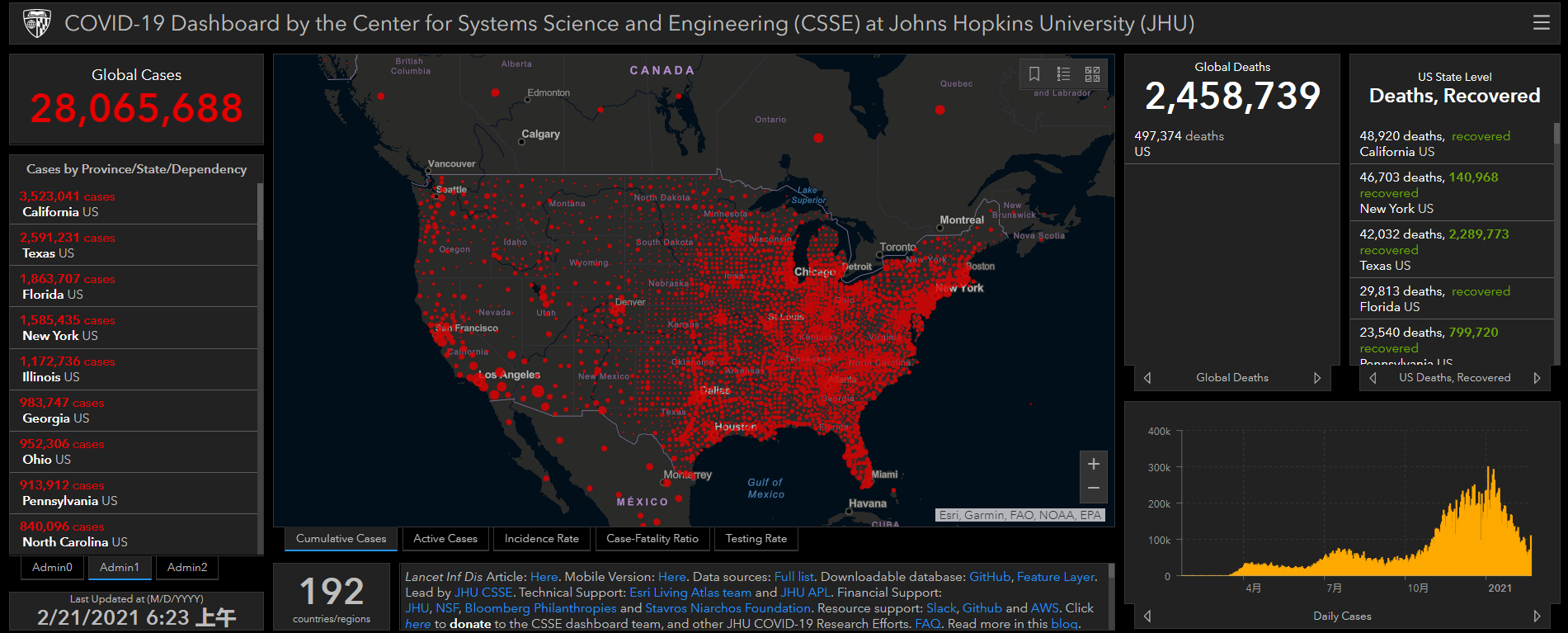Image resolution: width=1568 pixels, height=633 pixels.
Task: Switch list to Admin1 level
Action: (x=120, y=568)
